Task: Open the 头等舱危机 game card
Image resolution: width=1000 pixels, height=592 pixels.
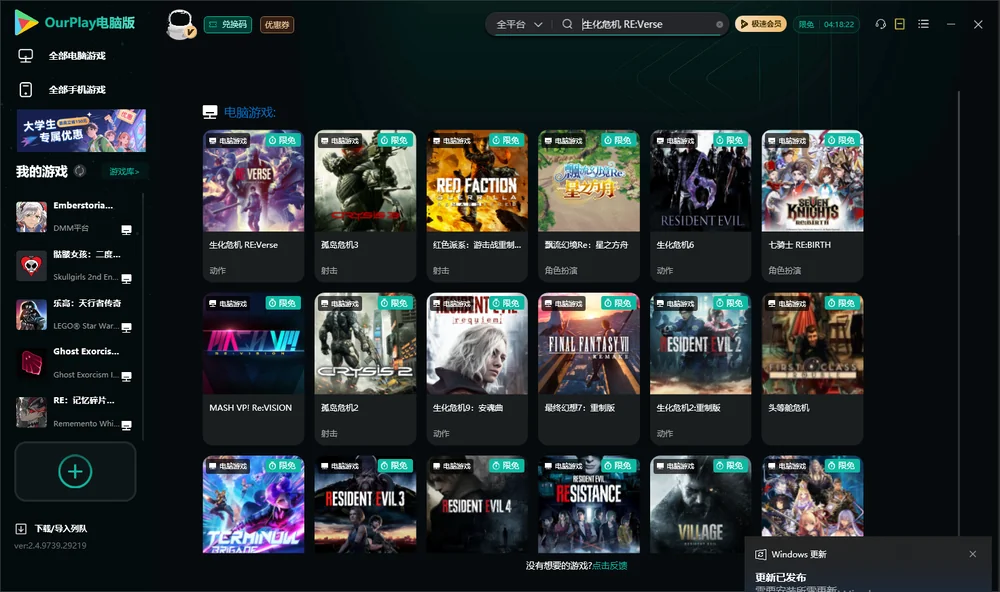Action: click(812, 369)
